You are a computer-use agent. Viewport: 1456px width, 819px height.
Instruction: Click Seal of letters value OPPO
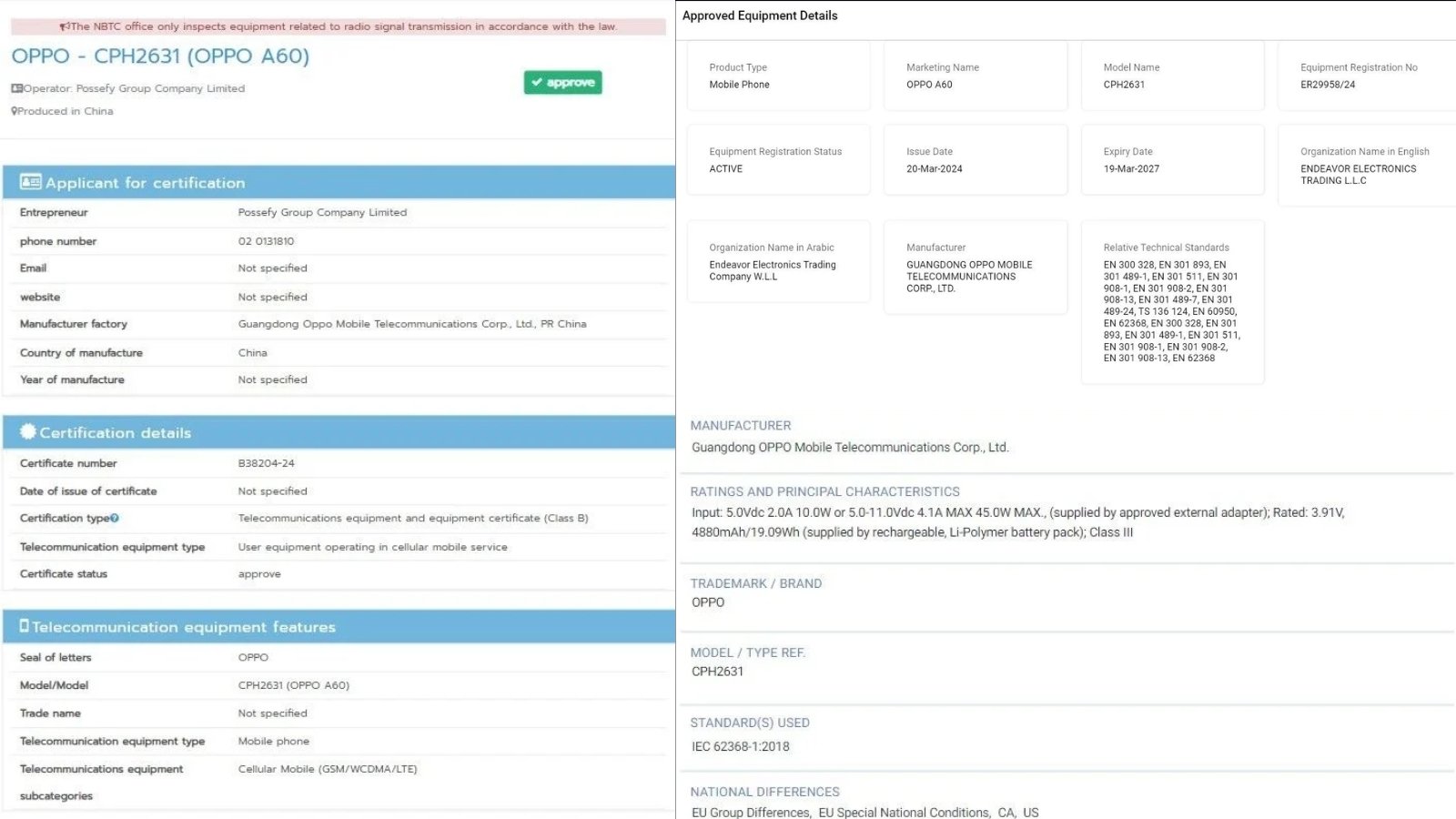[x=253, y=657]
